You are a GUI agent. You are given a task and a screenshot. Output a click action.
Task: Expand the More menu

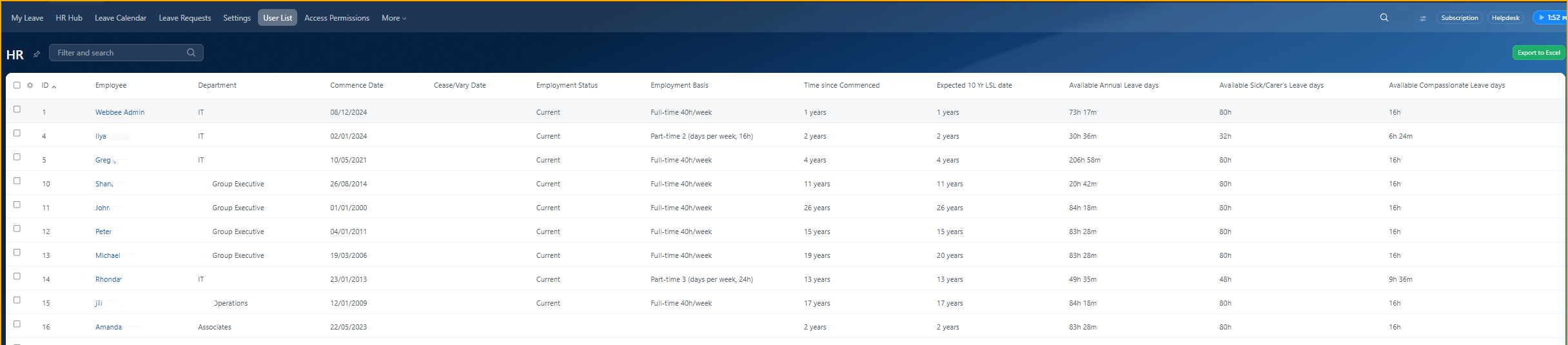[393, 18]
